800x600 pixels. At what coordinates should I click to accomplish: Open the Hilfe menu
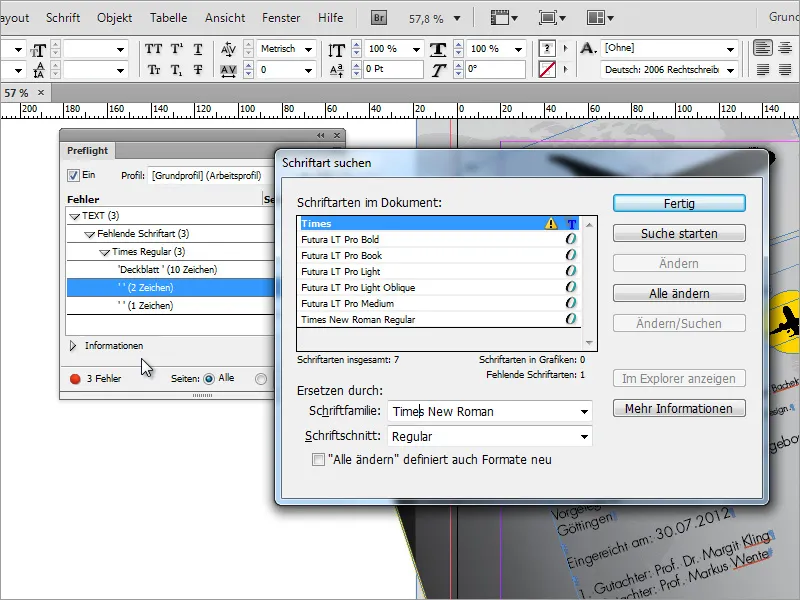[x=331, y=18]
